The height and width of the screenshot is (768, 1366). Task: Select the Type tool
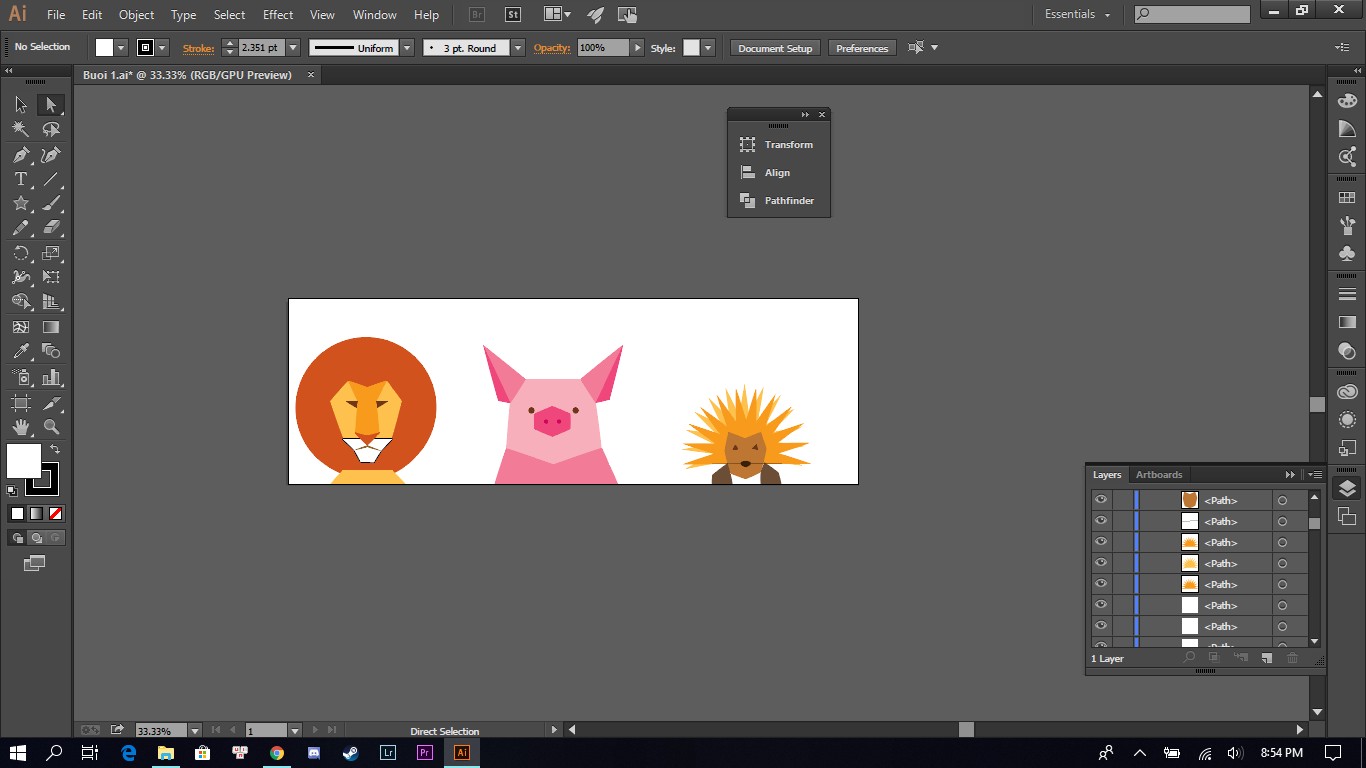[x=21, y=179]
